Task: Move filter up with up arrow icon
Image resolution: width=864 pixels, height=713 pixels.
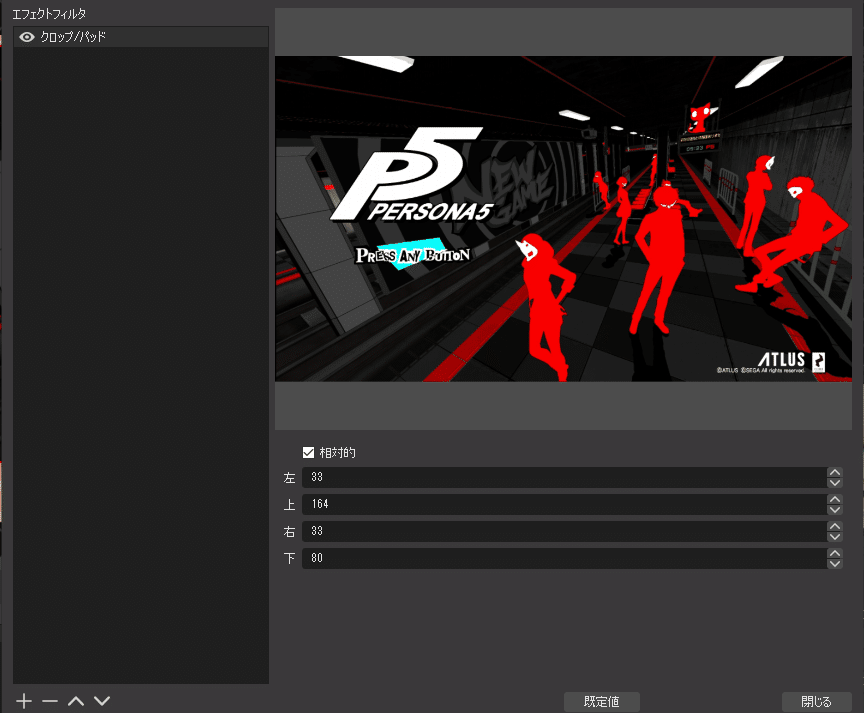Action: [x=76, y=701]
